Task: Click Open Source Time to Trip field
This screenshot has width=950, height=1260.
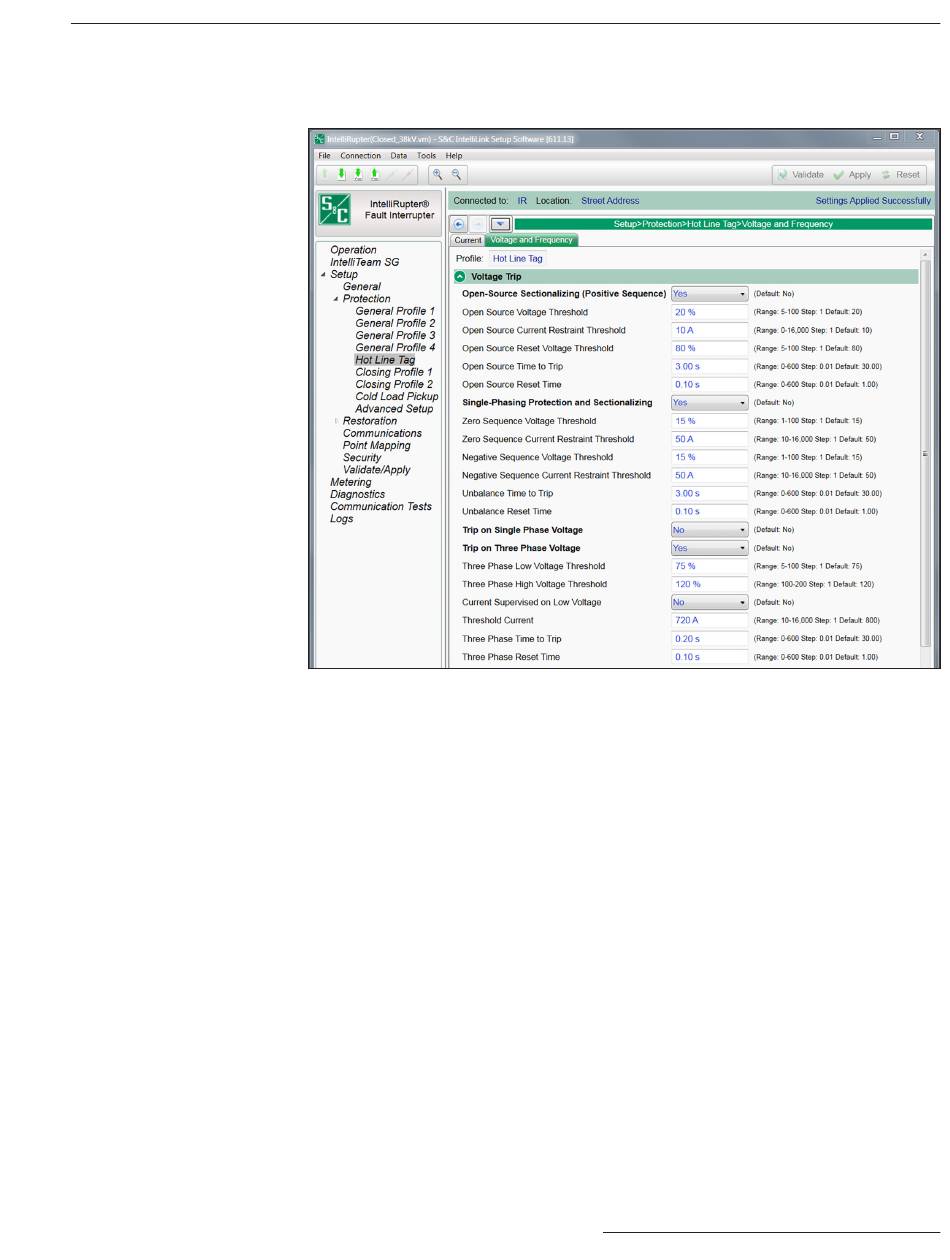Action: pos(709,366)
